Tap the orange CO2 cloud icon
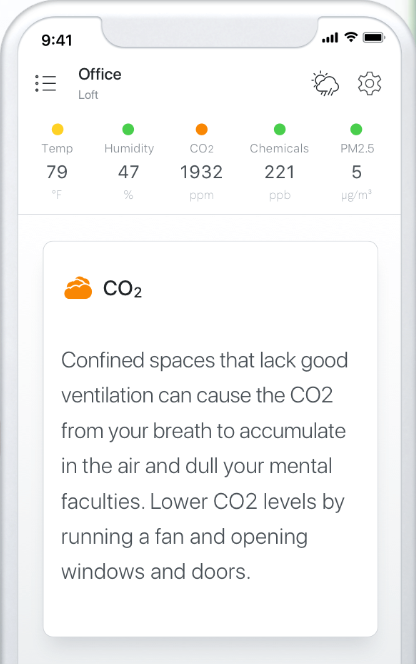 pyautogui.click(x=78, y=288)
